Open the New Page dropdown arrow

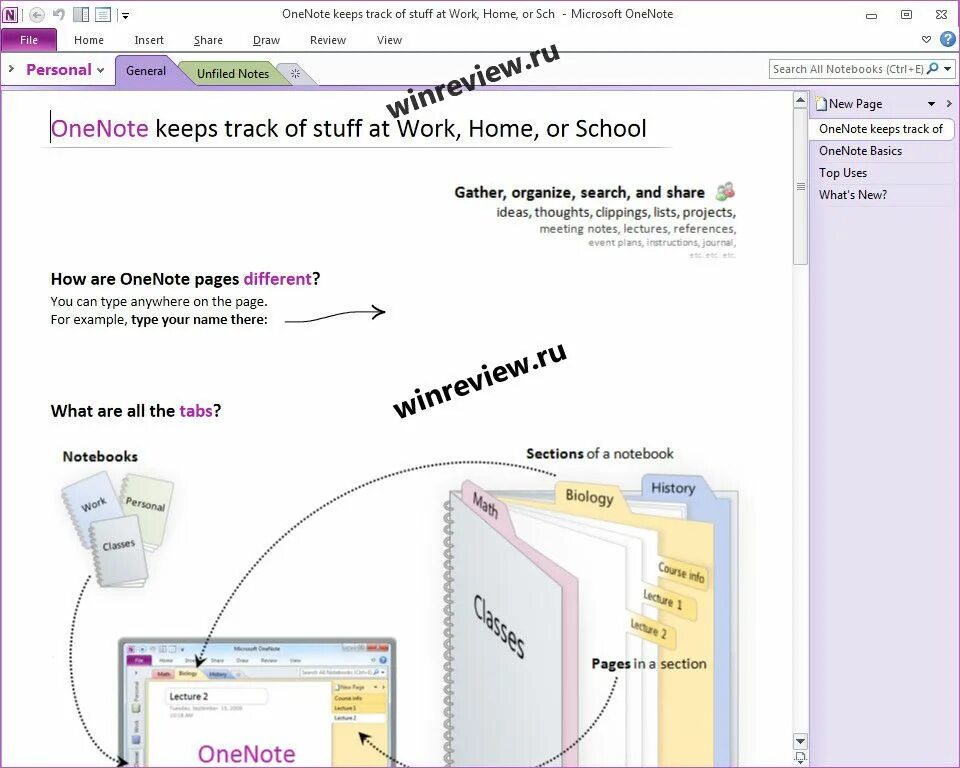pyautogui.click(x=931, y=103)
